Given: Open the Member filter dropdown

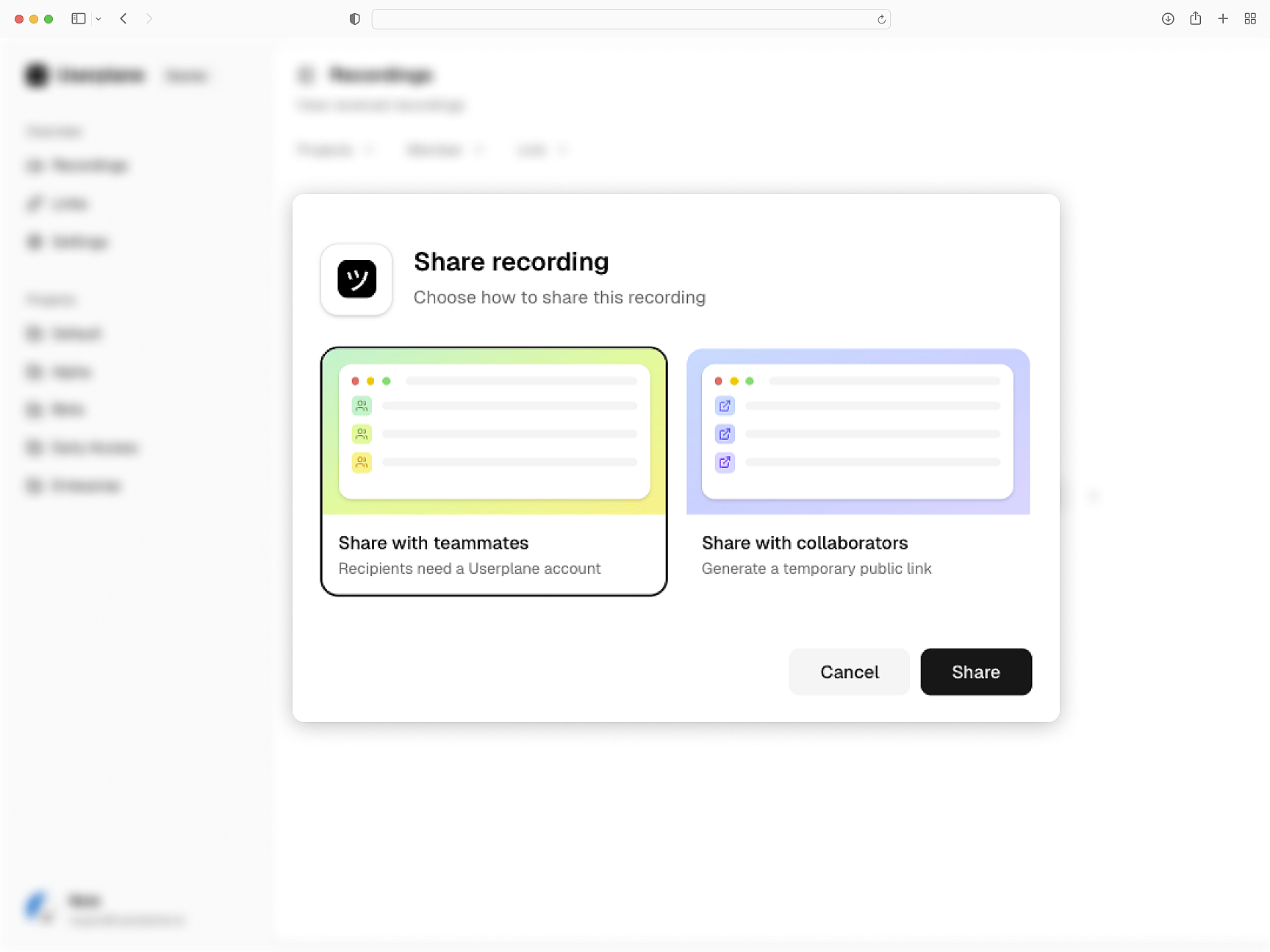Looking at the screenshot, I should 445,150.
